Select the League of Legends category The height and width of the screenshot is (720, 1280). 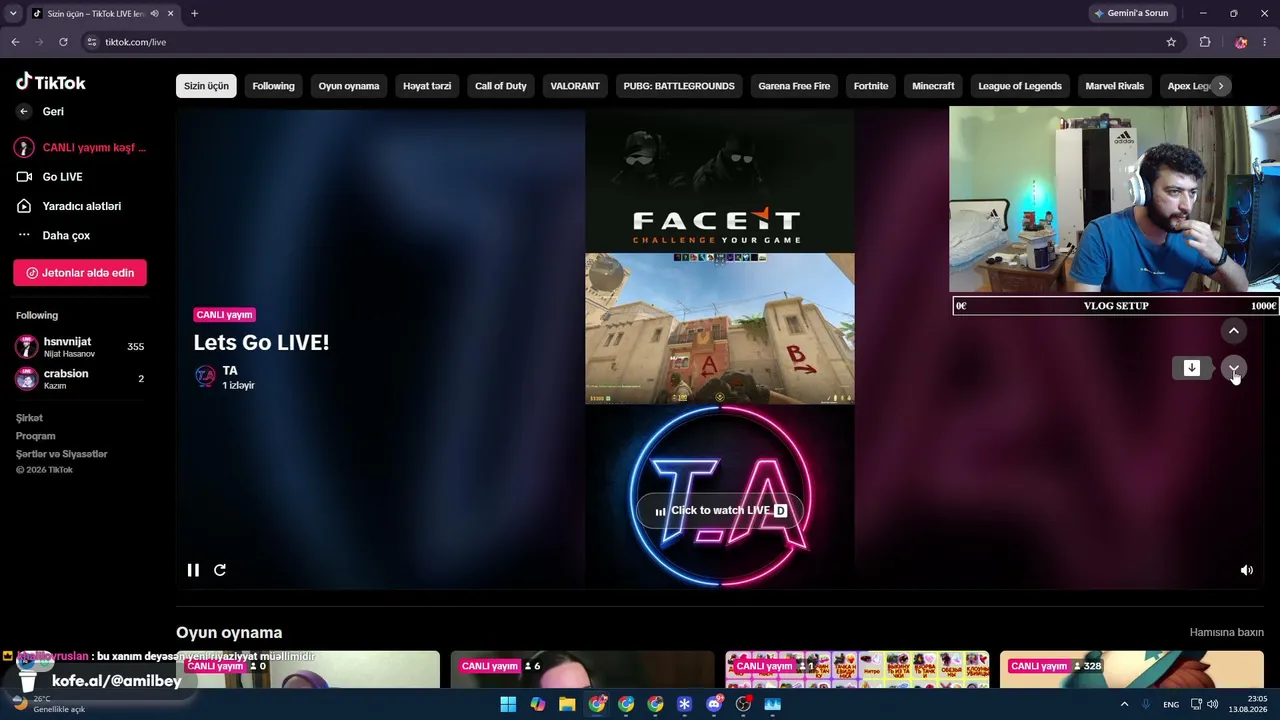(1020, 86)
